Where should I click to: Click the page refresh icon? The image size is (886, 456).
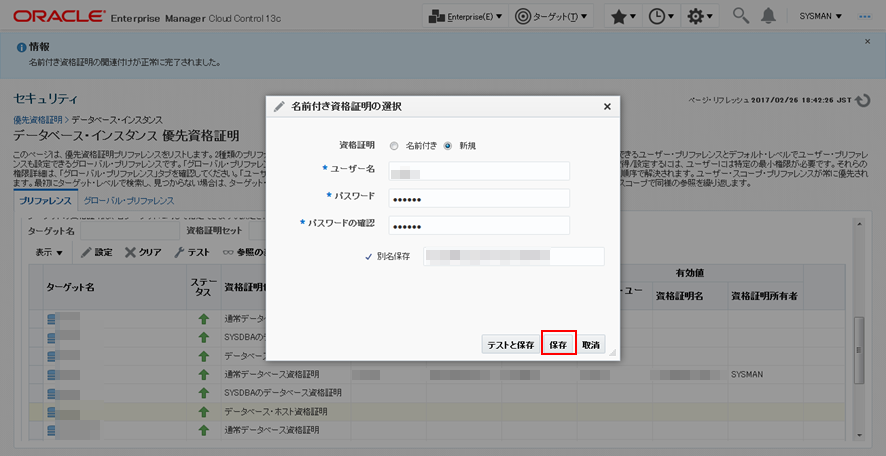(863, 101)
